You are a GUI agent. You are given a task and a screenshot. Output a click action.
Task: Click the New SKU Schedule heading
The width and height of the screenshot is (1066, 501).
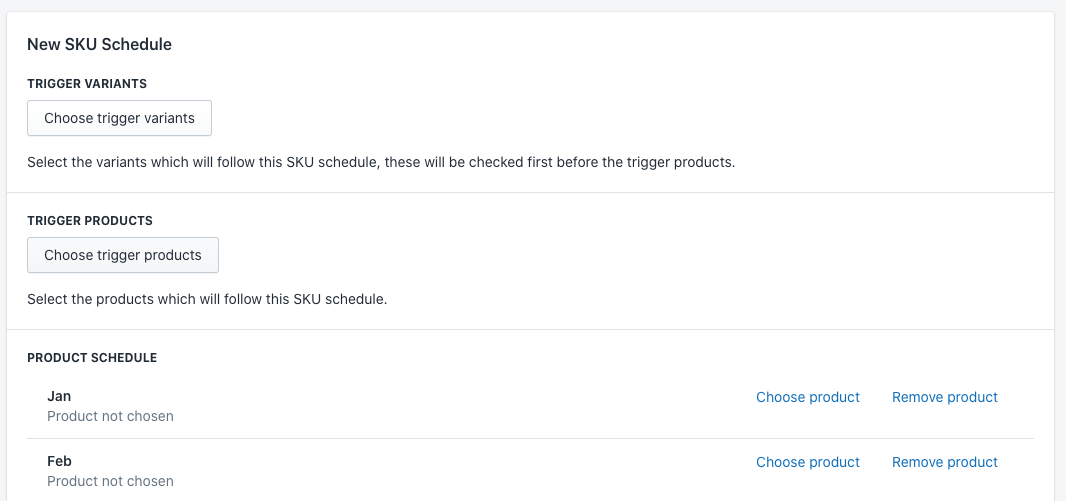[x=99, y=44]
